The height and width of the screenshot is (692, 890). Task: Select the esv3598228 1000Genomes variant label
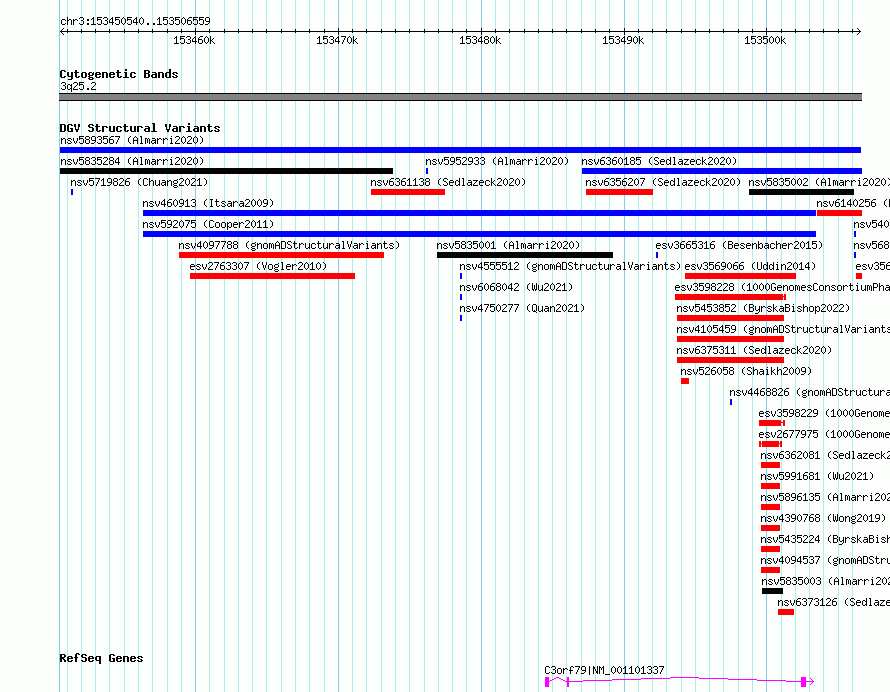pyautogui.click(x=782, y=287)
